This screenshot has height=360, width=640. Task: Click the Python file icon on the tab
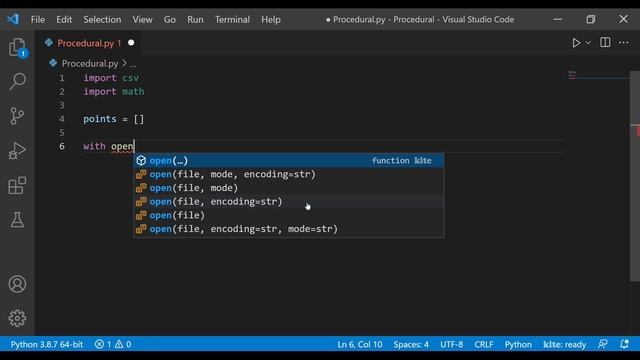(49, 42)
